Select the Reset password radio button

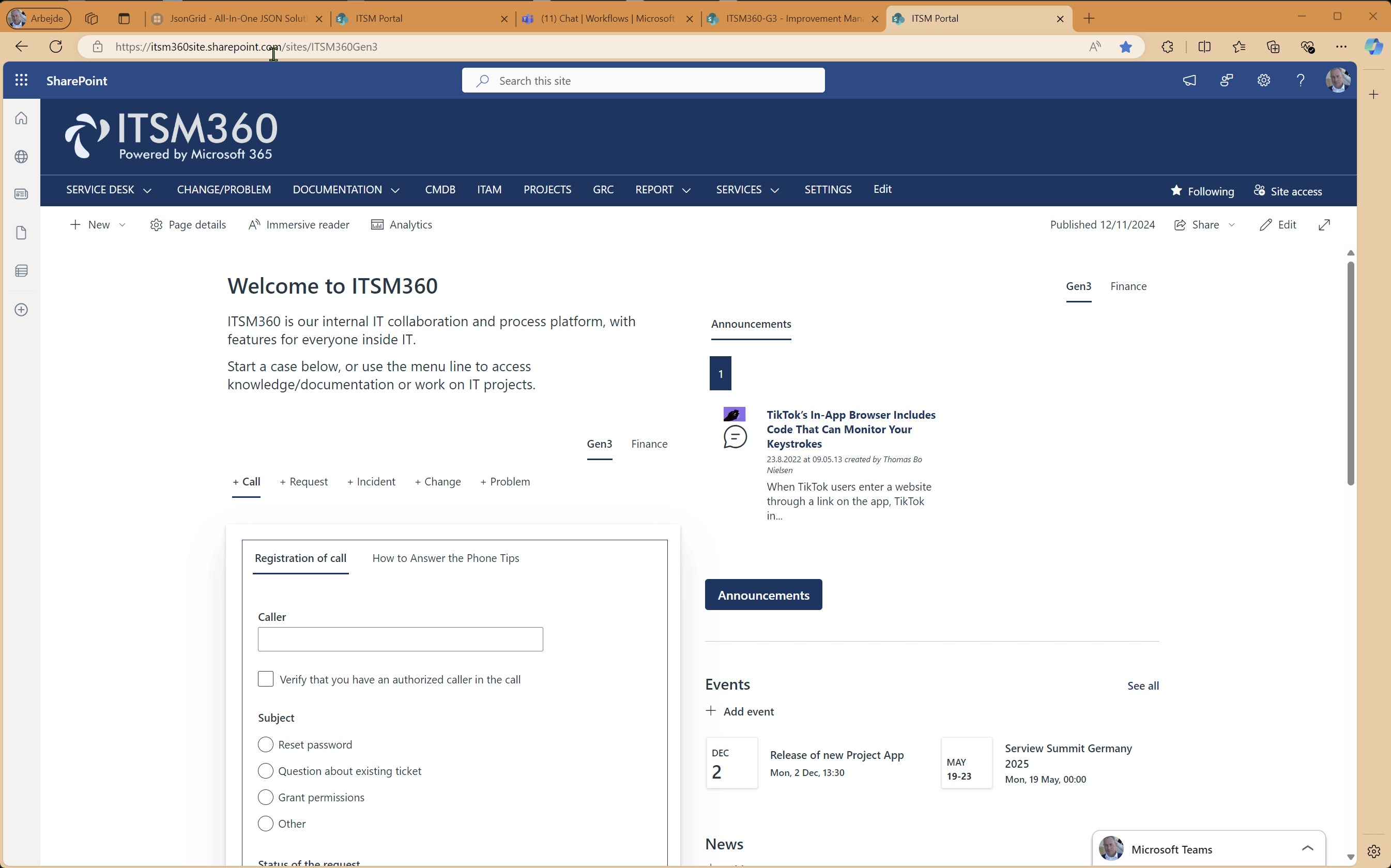coord(265,744)
